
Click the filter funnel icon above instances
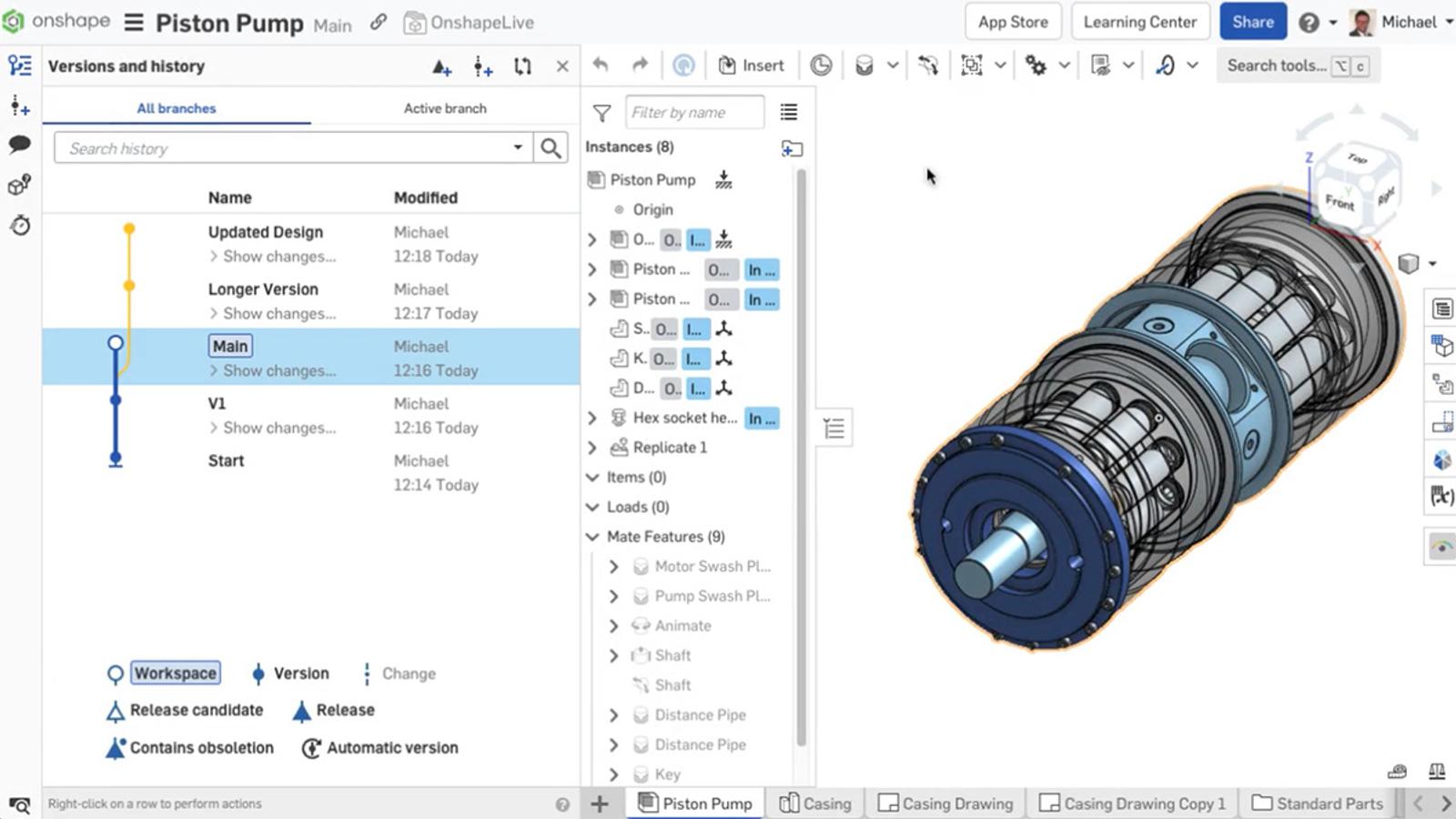click(x=602, y=113)
